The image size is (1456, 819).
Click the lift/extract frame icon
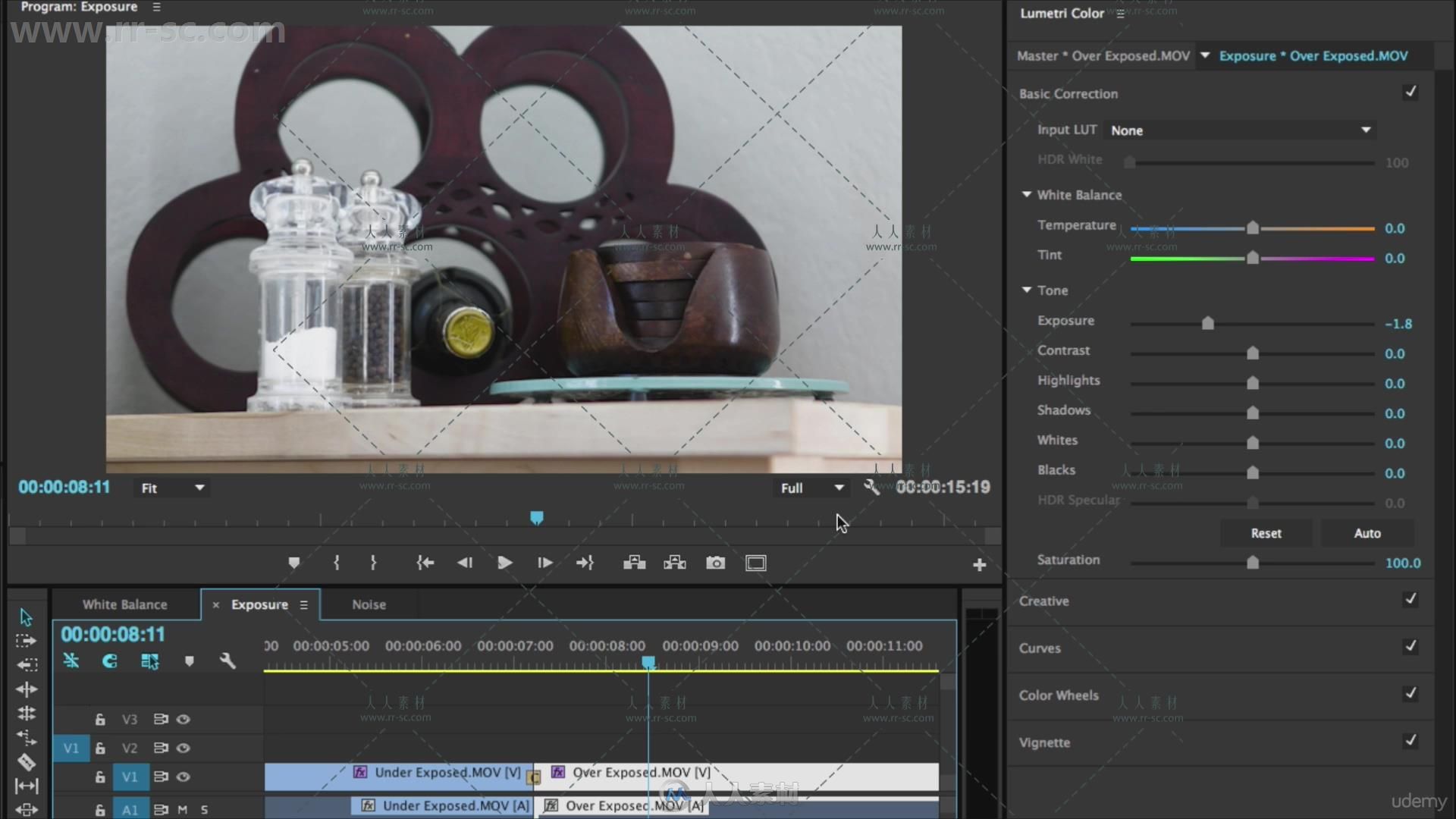tap(634, 562)
